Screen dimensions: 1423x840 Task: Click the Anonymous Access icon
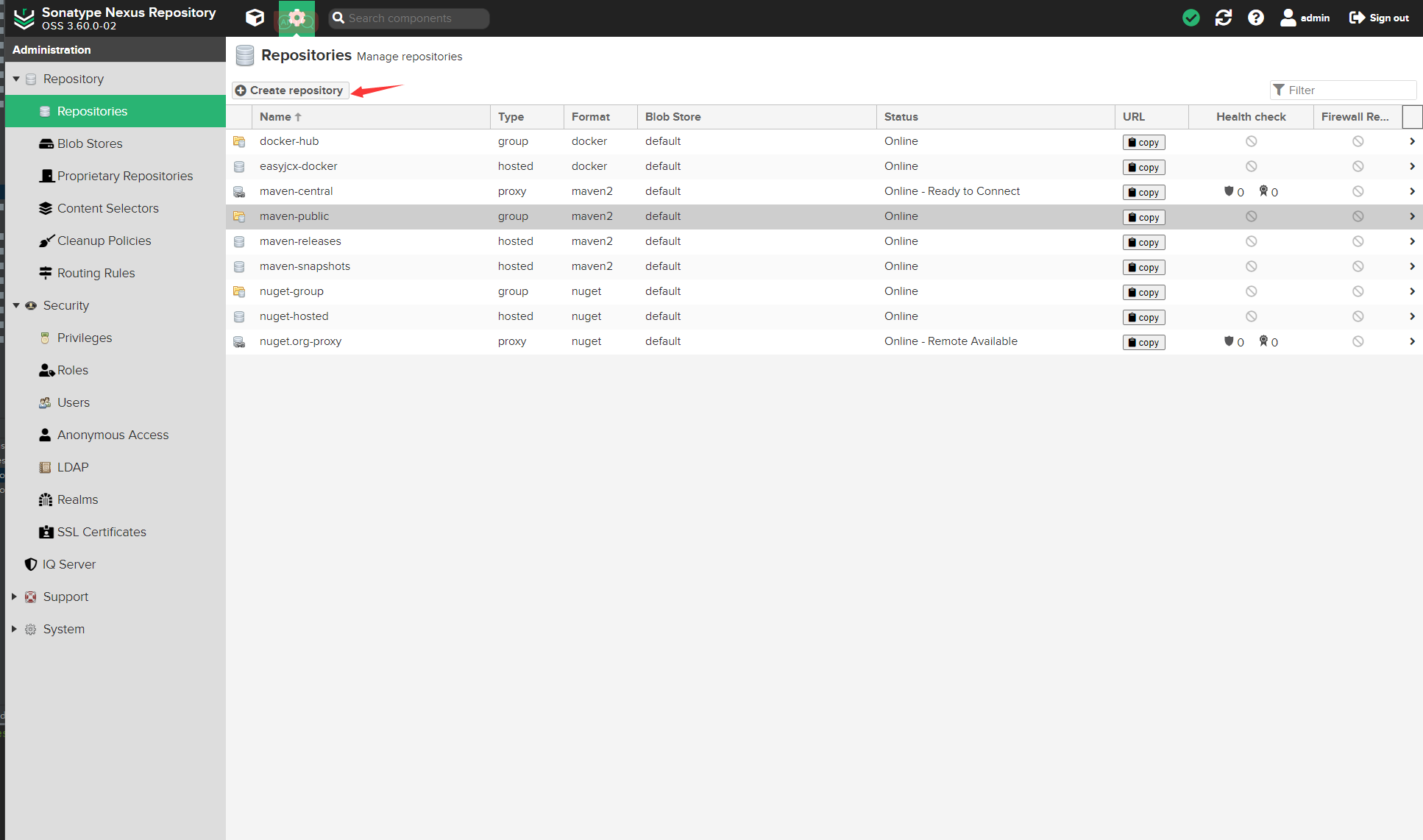(45, 435)
